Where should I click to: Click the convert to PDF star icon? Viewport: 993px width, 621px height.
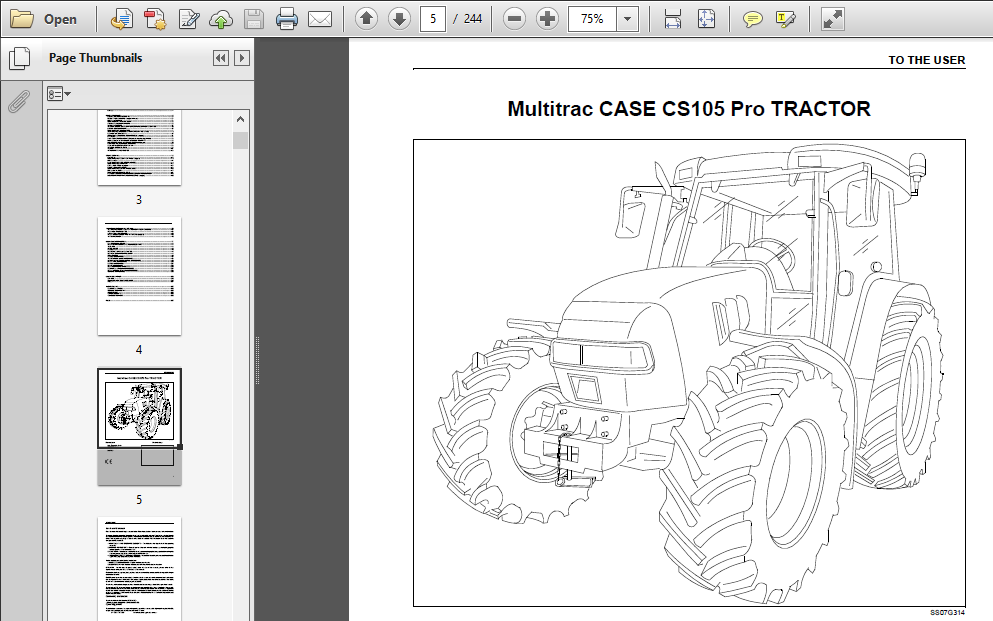pyautogui.click(x=155, y=19)
